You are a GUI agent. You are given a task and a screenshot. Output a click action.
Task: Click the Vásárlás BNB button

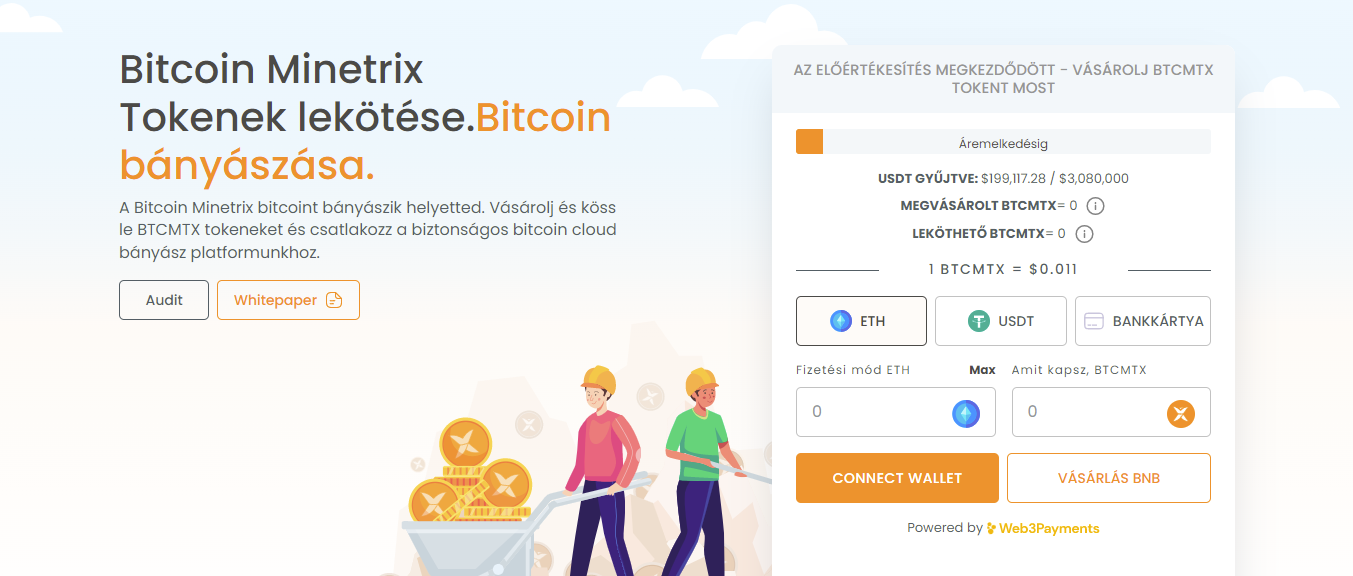[1109, 478]
